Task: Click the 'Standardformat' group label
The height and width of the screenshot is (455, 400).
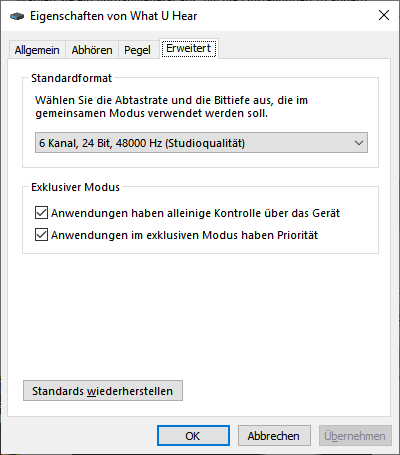Action: (71, 78)
